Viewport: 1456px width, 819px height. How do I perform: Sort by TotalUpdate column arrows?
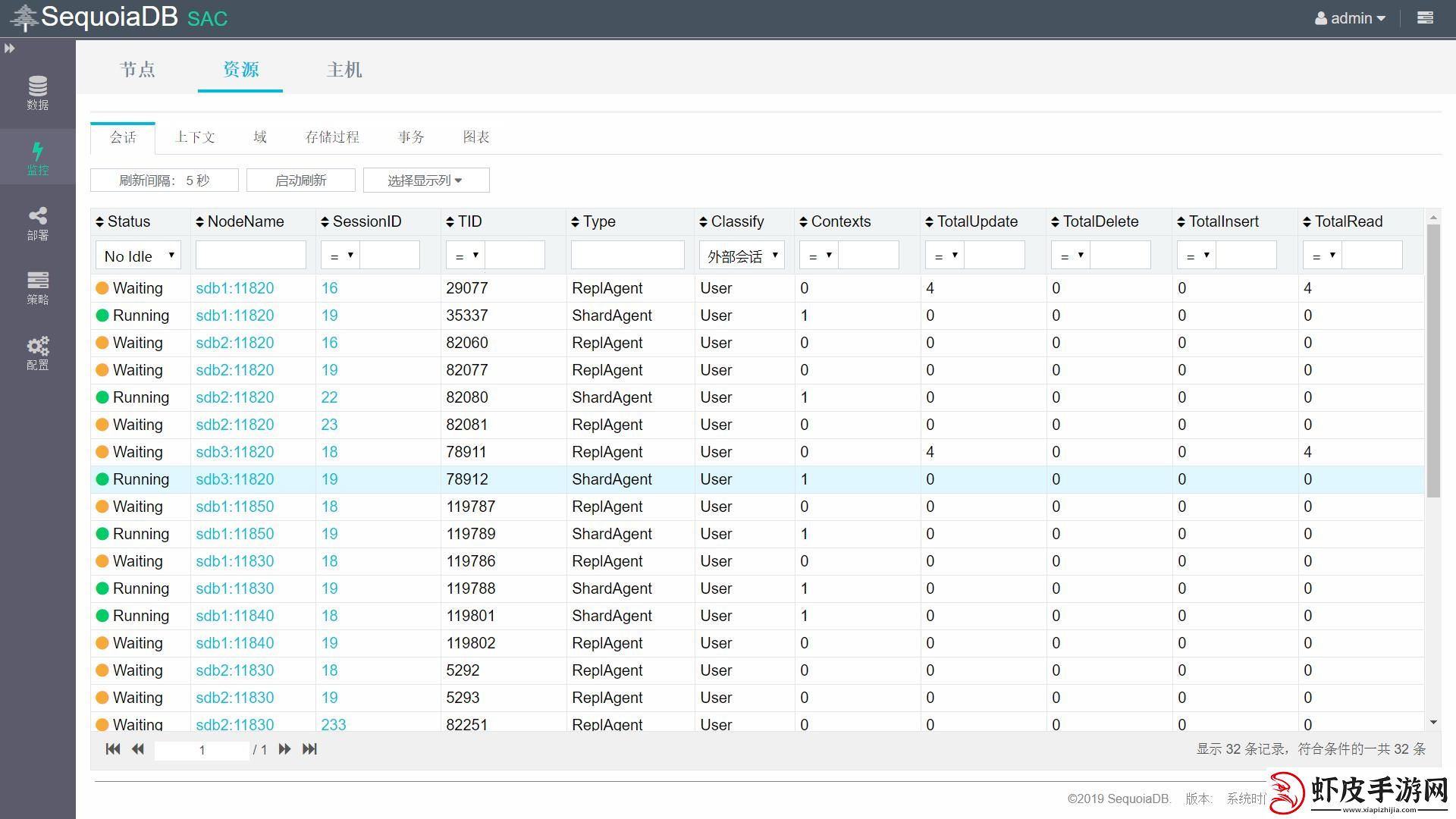929,222
